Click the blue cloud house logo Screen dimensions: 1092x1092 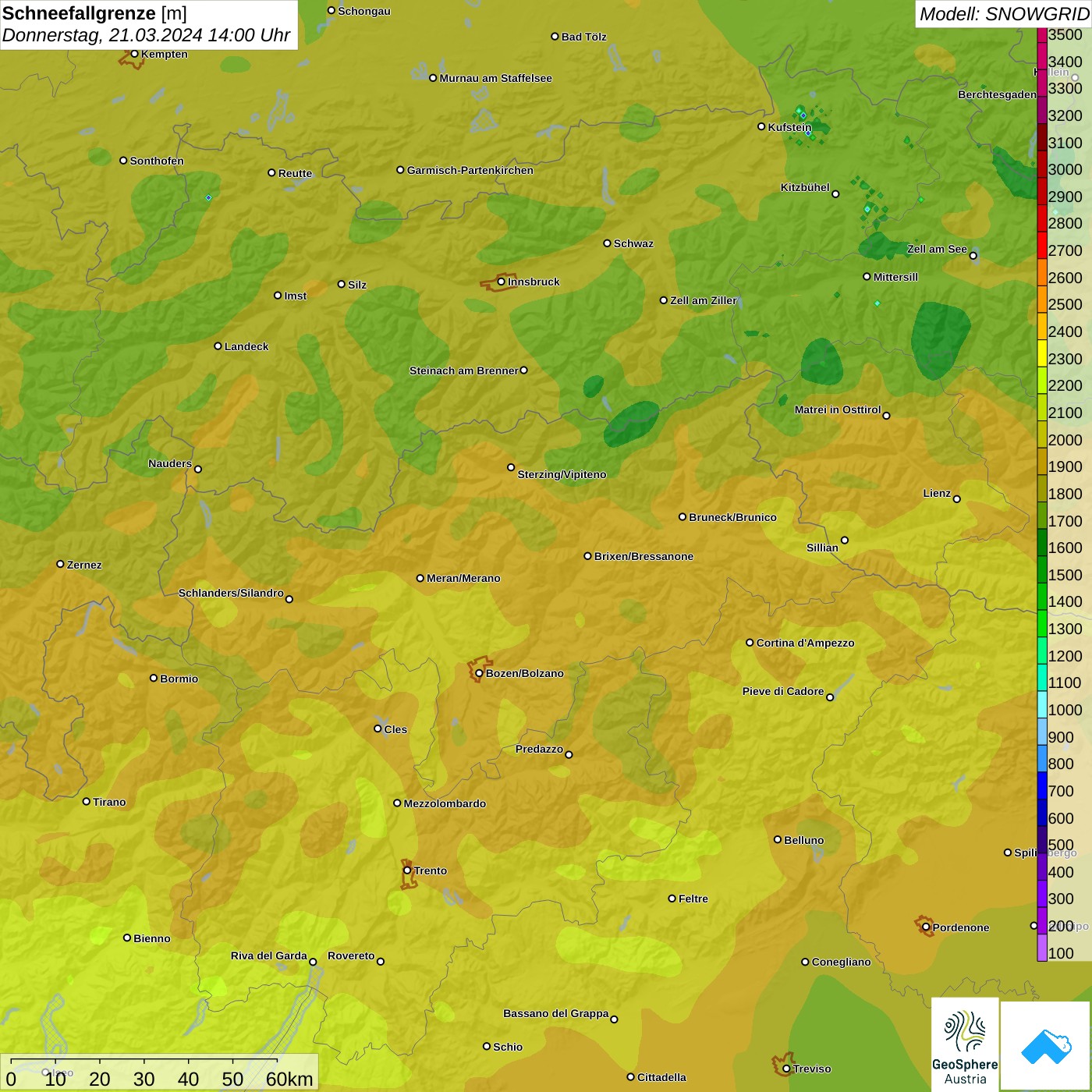(x=1045, y=1046)
